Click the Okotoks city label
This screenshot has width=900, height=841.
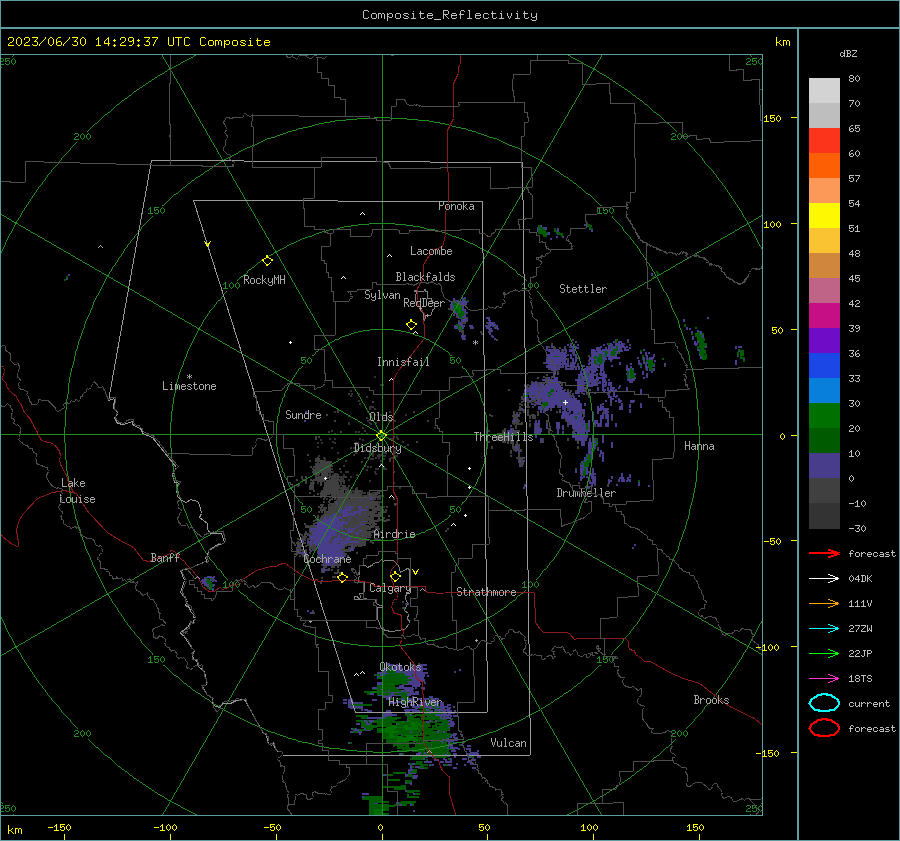(x=400, y=667)
